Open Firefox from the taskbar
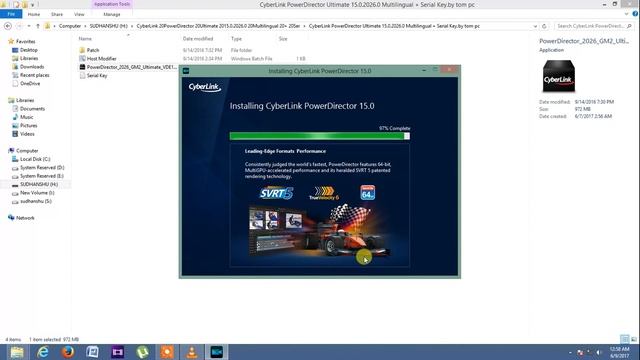The height and width of the screenshot is (360, 640). tap(68, 352)
